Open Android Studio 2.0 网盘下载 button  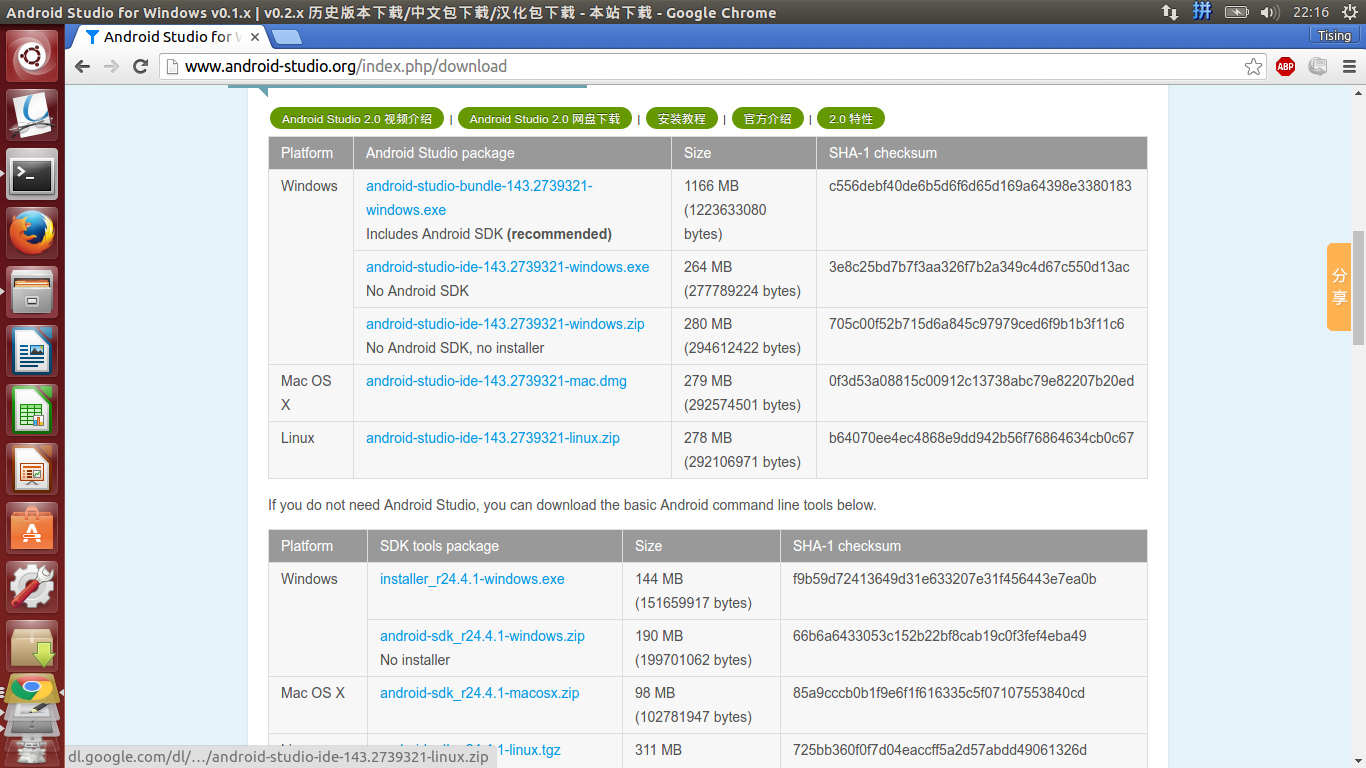tap(545, 118)
